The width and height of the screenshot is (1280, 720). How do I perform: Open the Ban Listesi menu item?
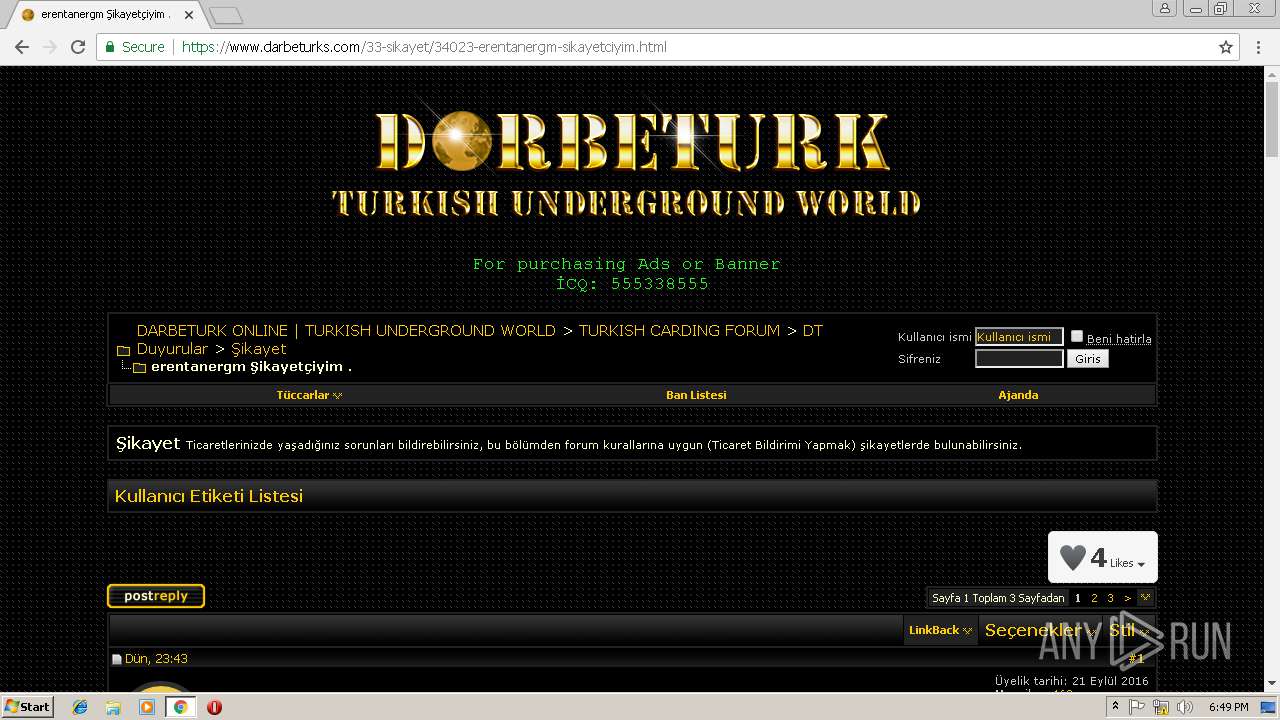[696, 395]
